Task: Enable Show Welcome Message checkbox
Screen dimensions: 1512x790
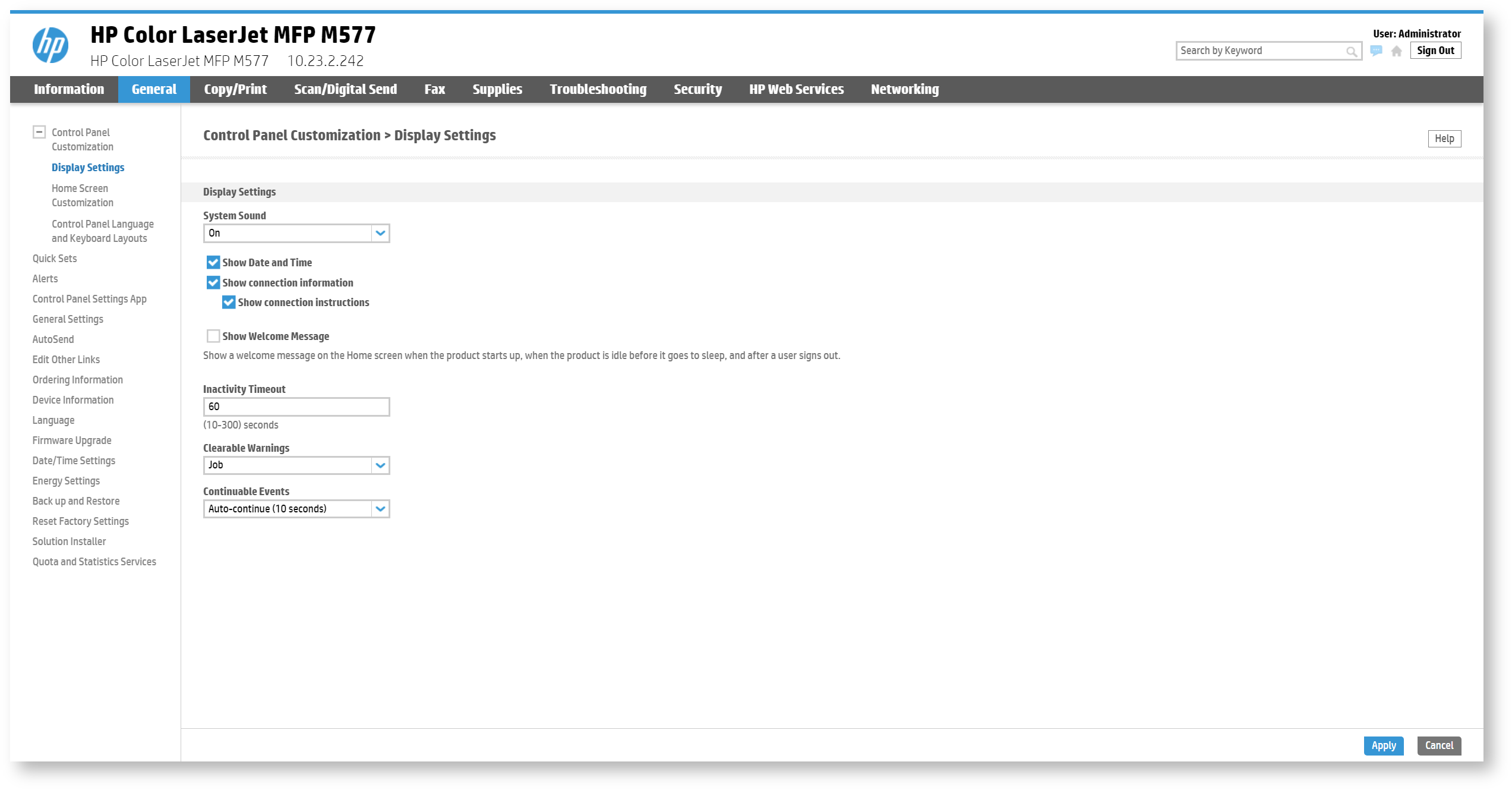Action: click(213, 336)
